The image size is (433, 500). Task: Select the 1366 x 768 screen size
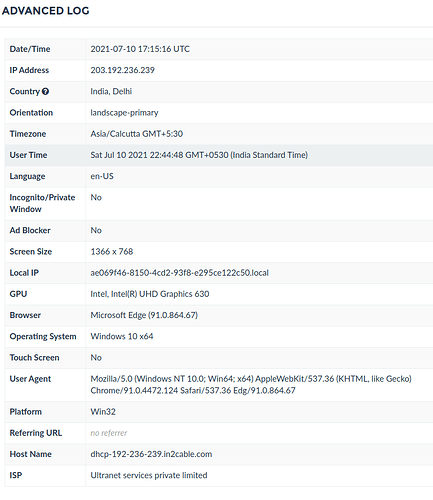(x=112, y=251)
